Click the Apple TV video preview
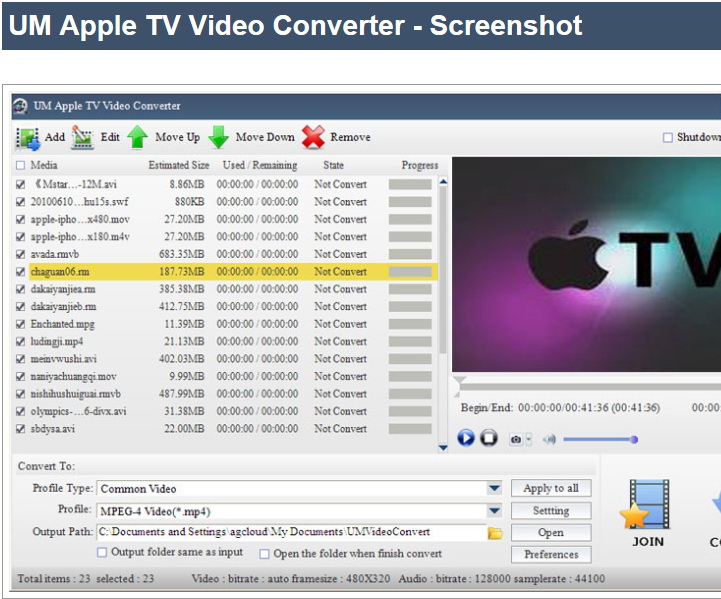Screen dimensions: 721x599 [x=586, y=265]
